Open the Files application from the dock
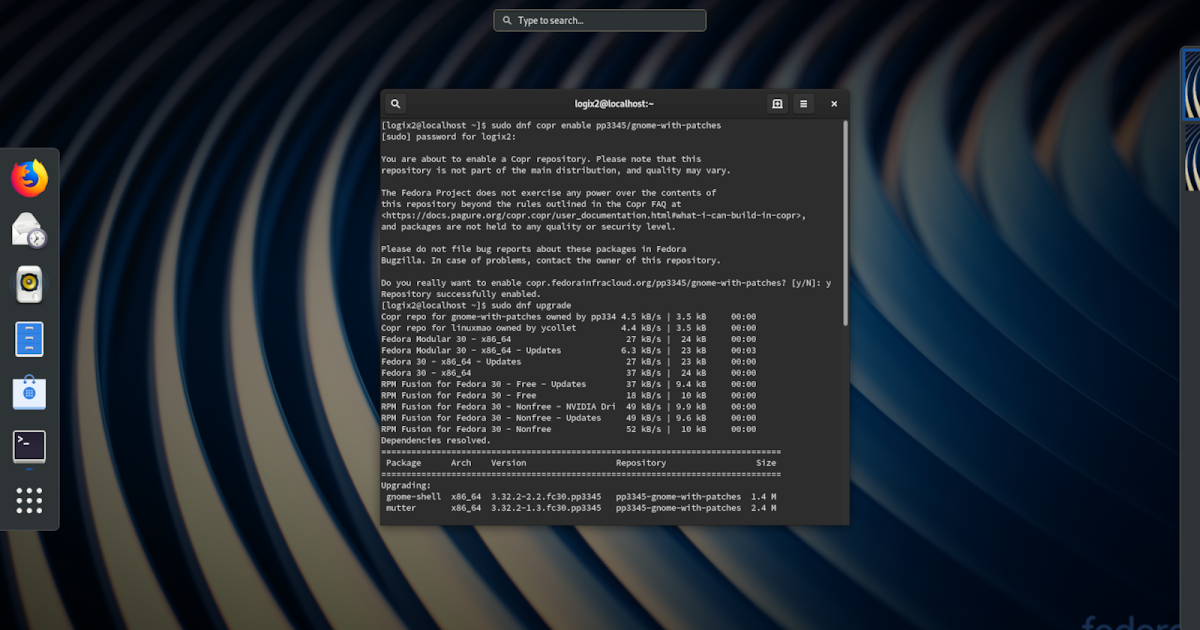 [x=29, y=338]
